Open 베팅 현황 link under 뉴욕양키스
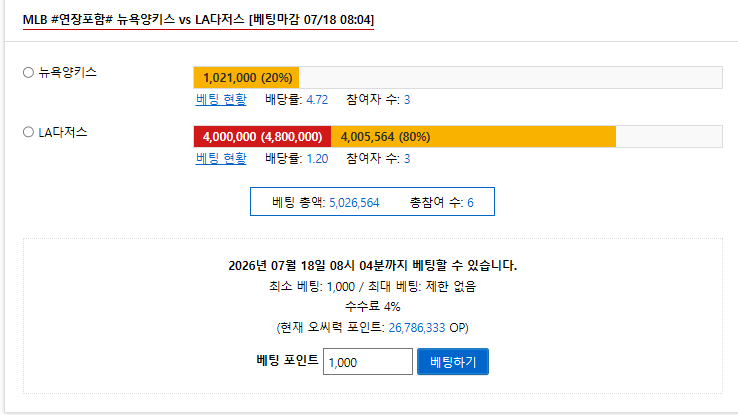This screenshot has height=415, width=738. [221, 99]
